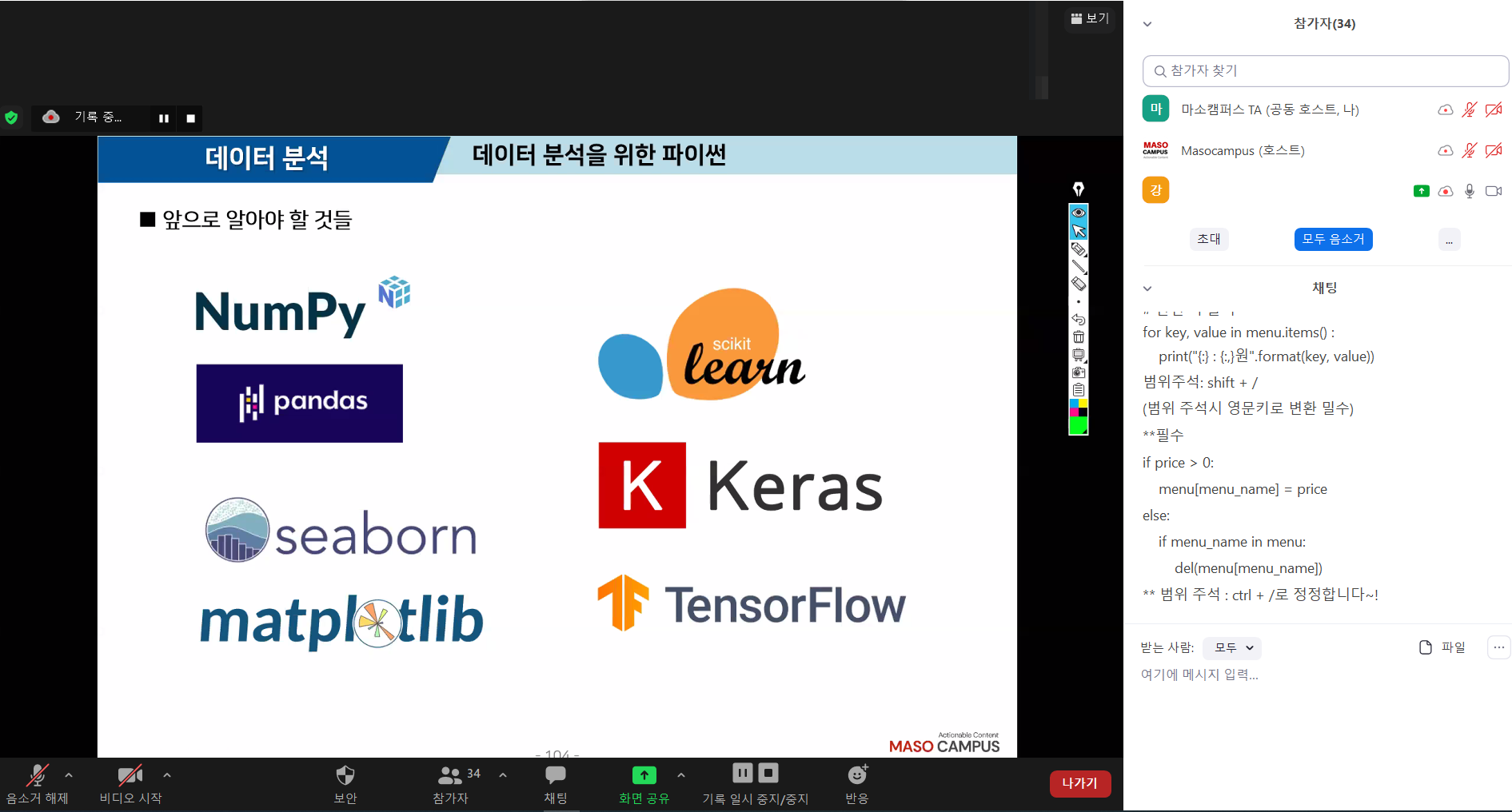Click the trash can clear-annotations icon

1079,336
